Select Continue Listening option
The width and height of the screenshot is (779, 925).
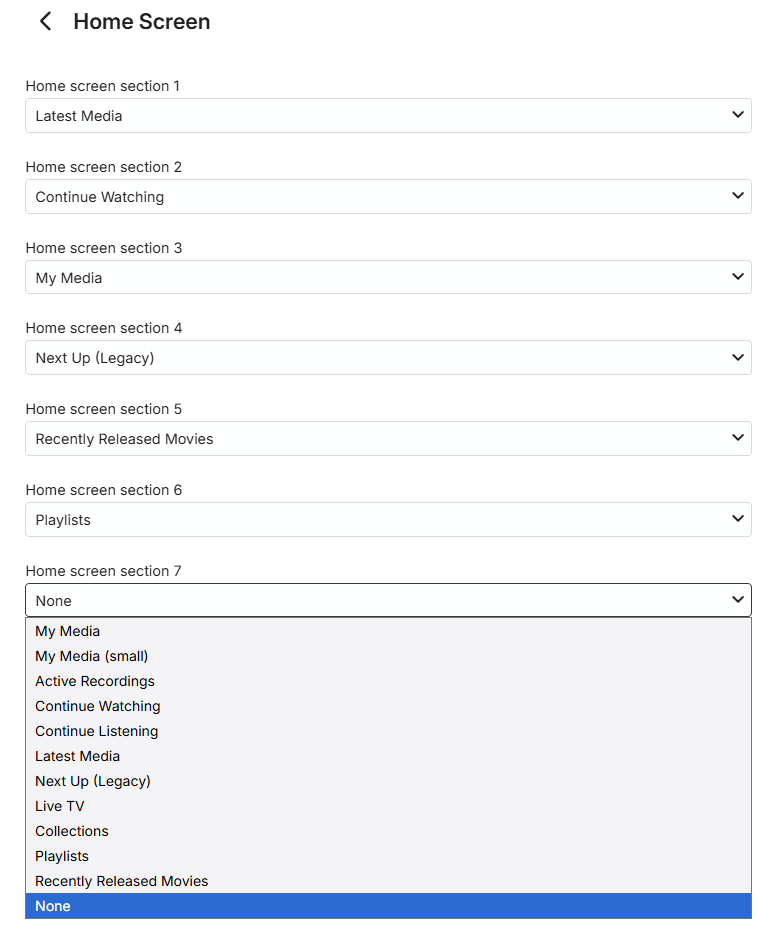click(x=97, y=731)
